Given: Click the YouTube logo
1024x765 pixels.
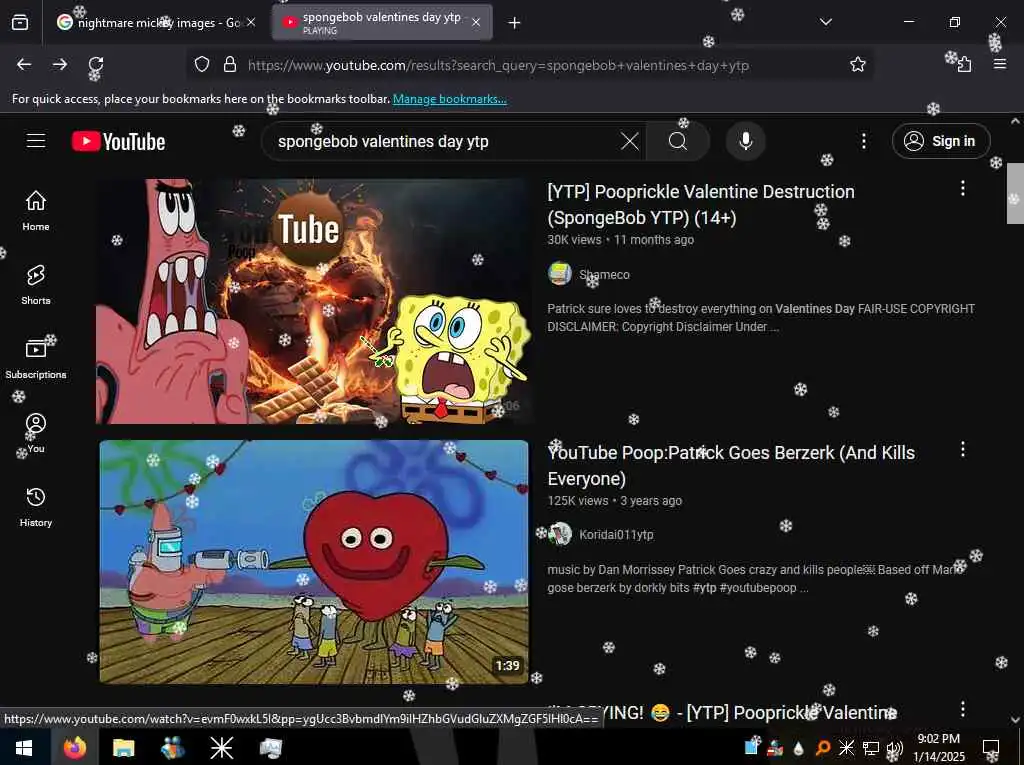Looking at the screenshot, I should (118, 141).
